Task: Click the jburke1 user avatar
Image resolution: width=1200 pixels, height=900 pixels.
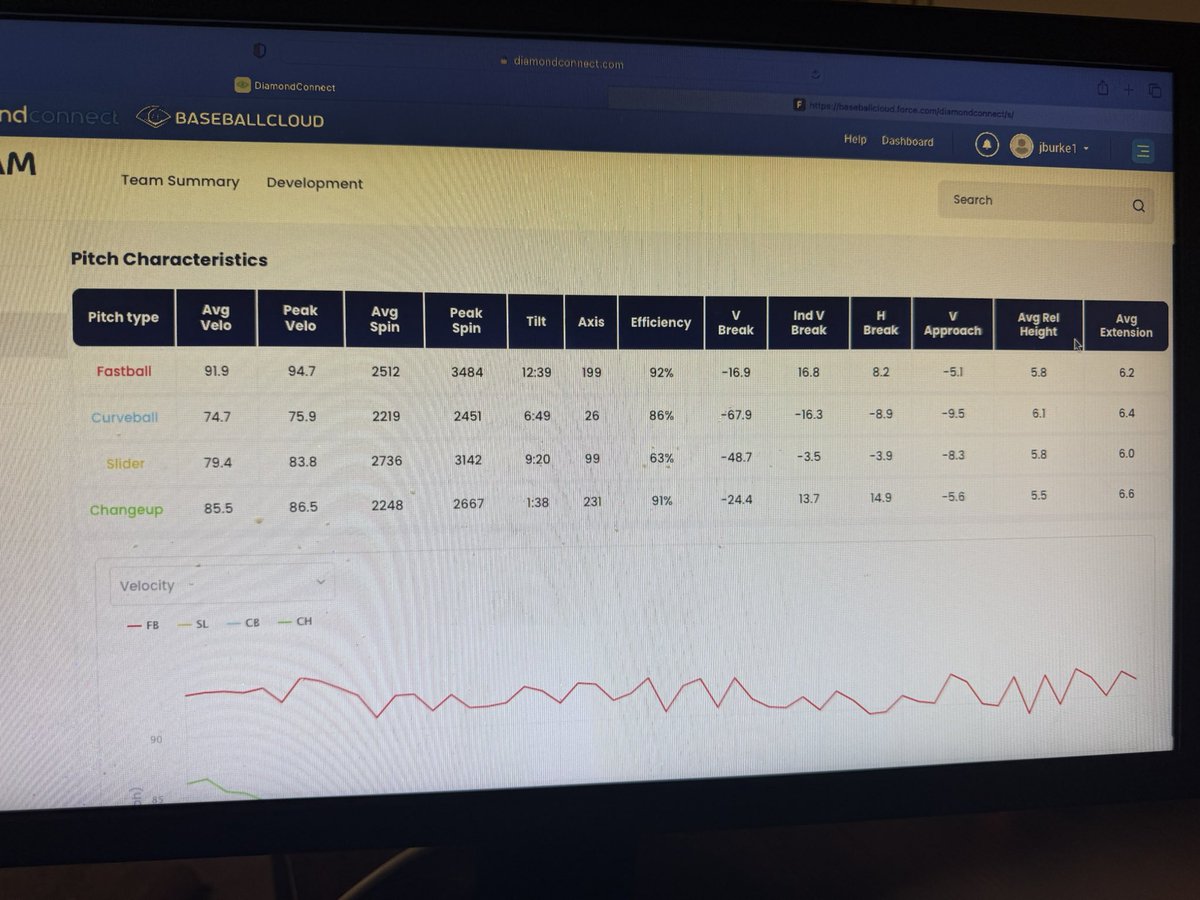Action: tap(1021, 147)
